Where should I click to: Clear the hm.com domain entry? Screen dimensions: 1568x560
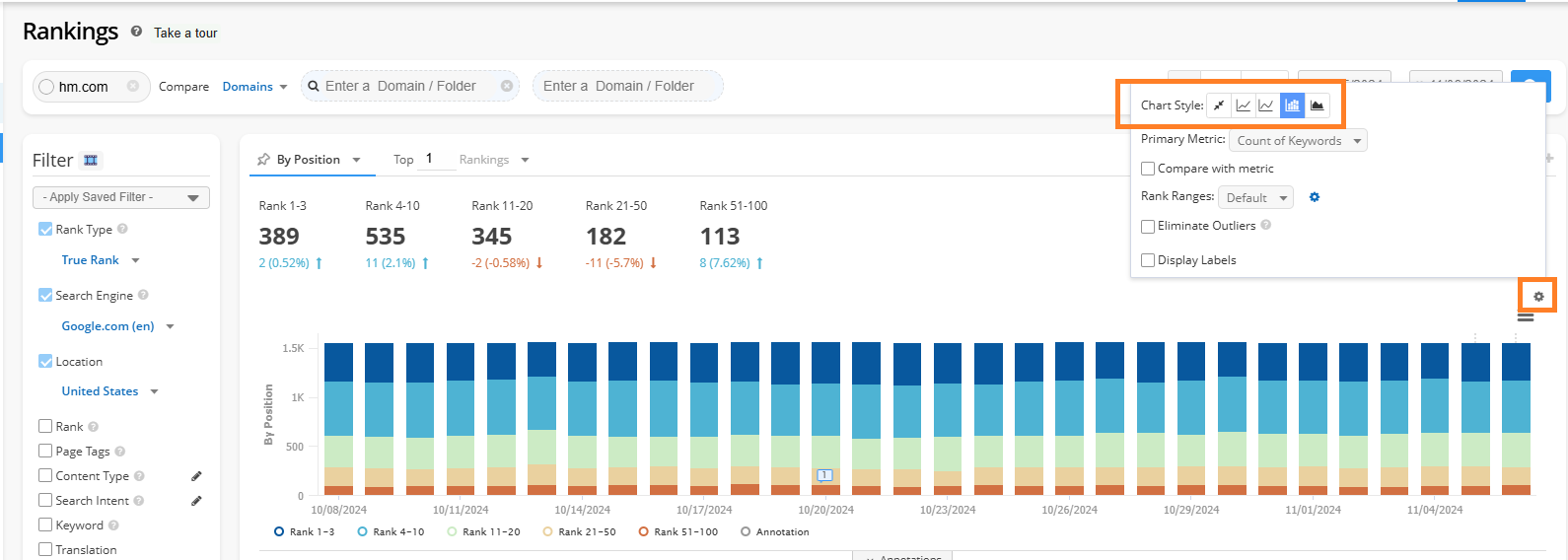(133, 87)
